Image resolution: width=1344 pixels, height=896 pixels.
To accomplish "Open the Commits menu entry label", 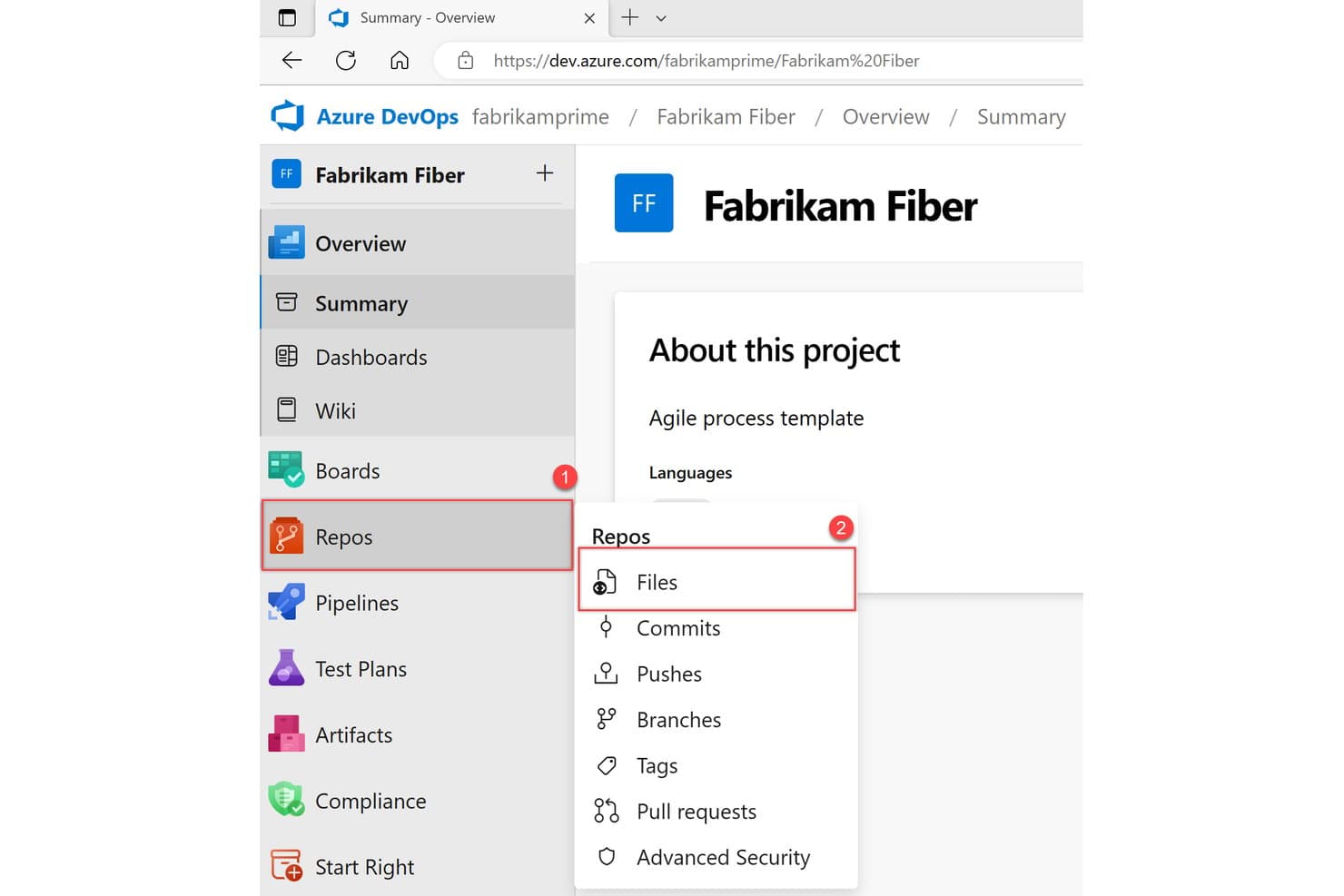I will click(678, 628).
